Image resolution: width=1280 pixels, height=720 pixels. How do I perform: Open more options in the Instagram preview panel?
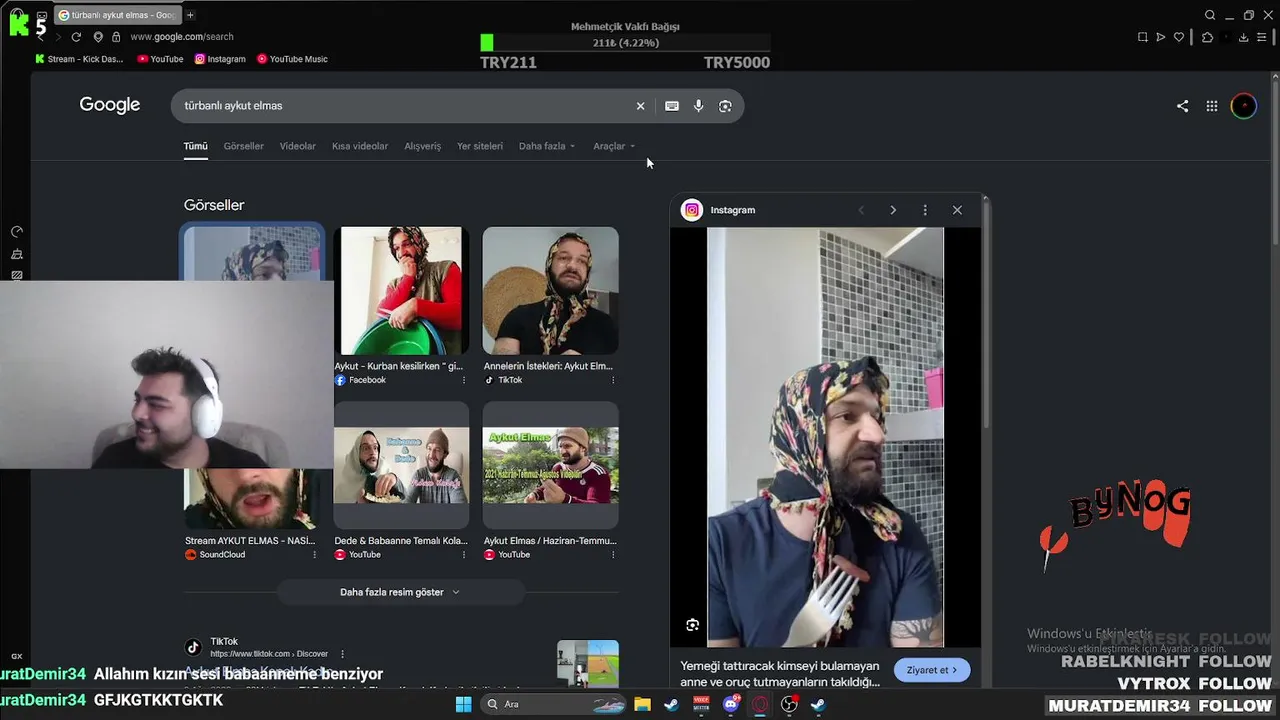click(925, 210)
